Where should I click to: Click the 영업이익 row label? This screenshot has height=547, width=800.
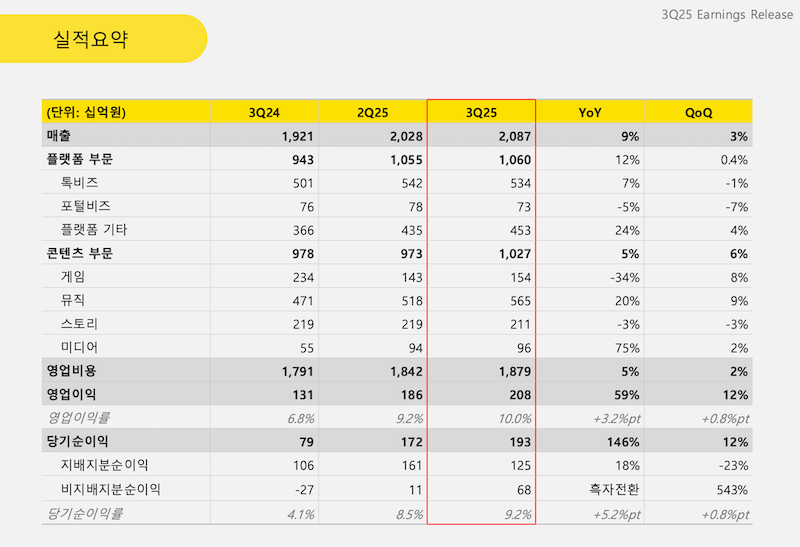[x=71, y=394]
